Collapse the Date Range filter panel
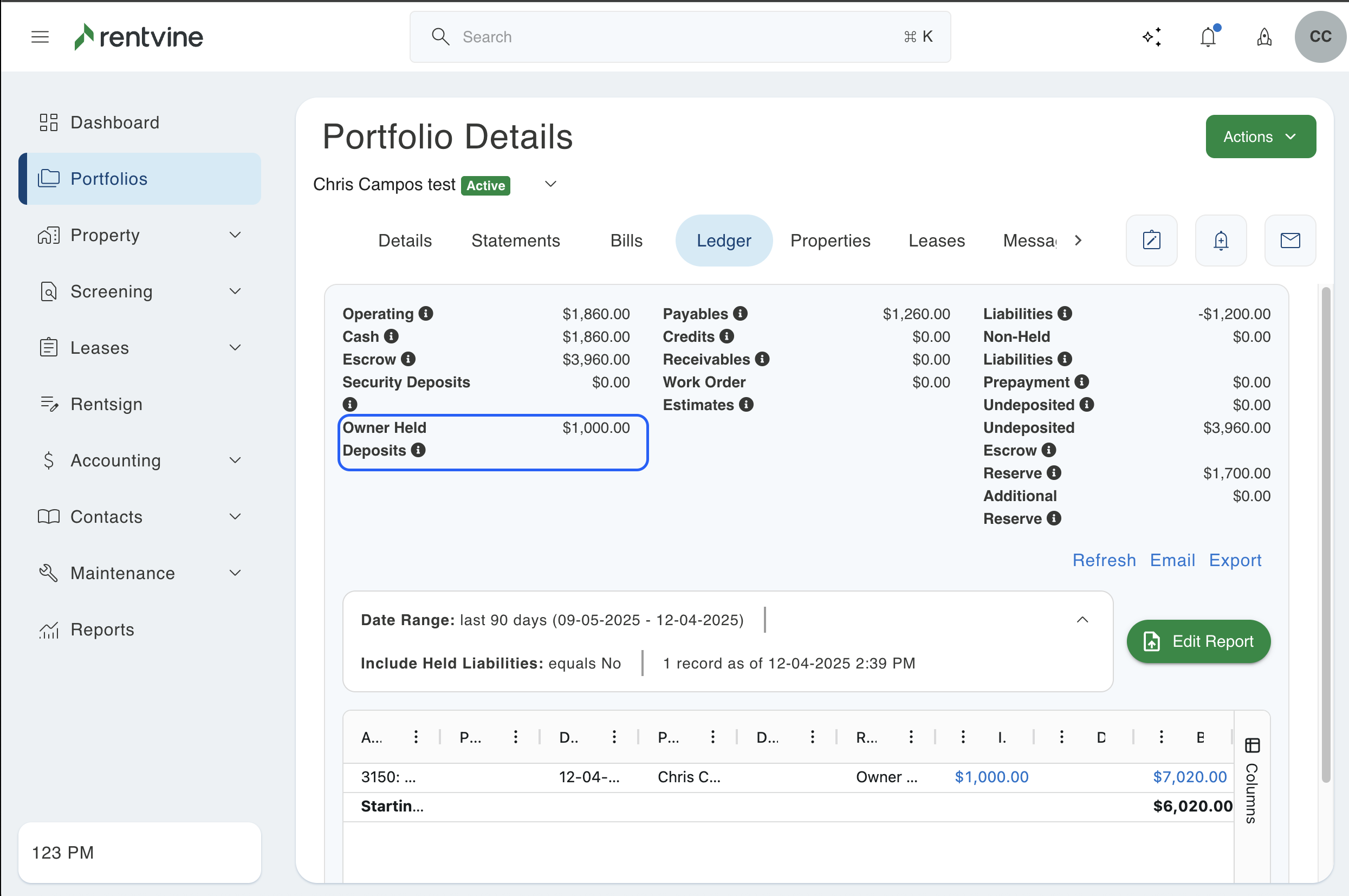Image resolution: width=1349 pixels, height=896 pixels. pyautogui.click(x=1082, y=620)
